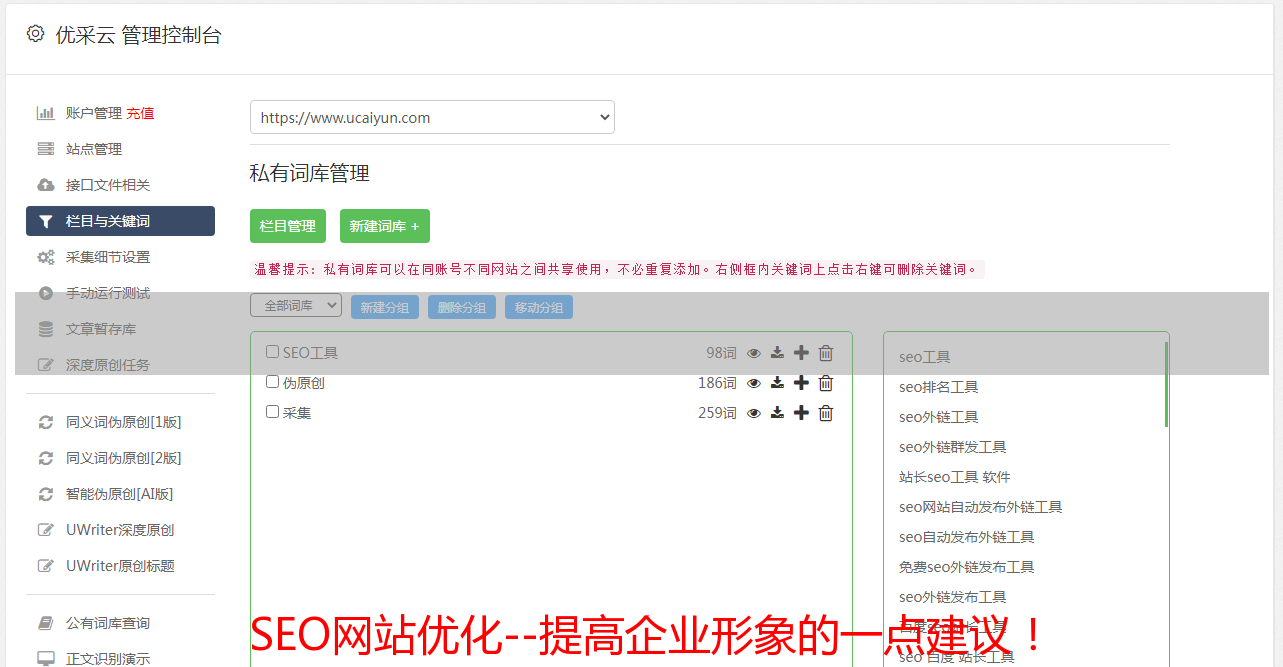Click the server icon beside 站点管理
Screen dimensions: 1283x667
pyautogui.click(x=46, y=149)
